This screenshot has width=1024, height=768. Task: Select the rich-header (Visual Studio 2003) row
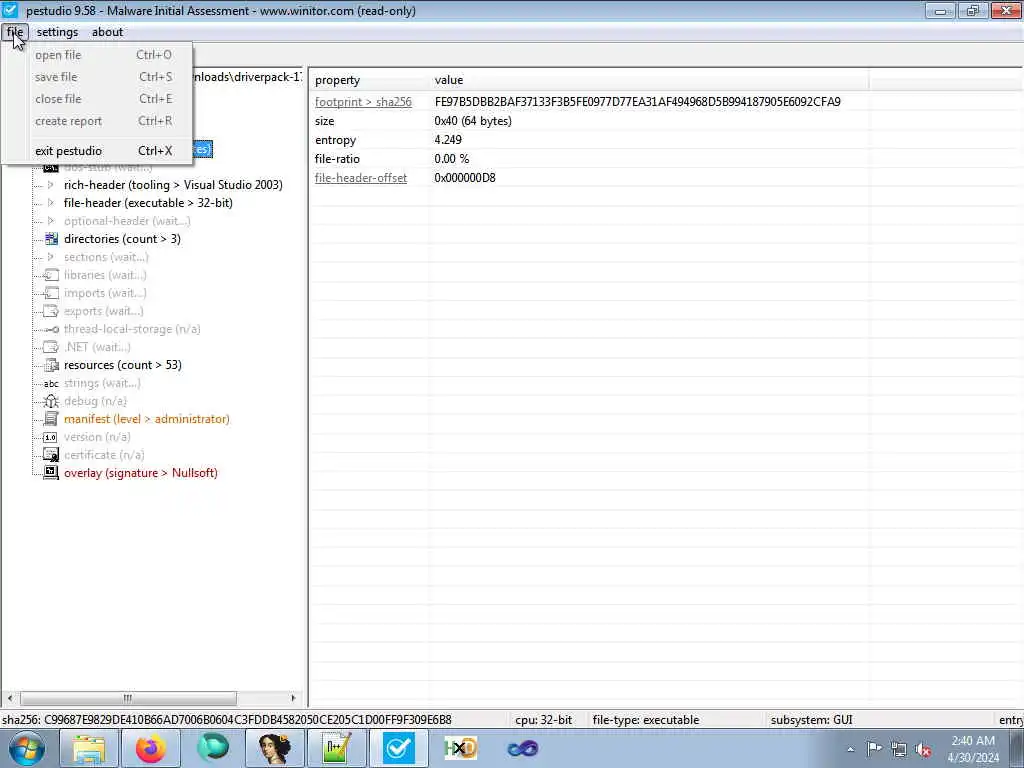[173, 185]
